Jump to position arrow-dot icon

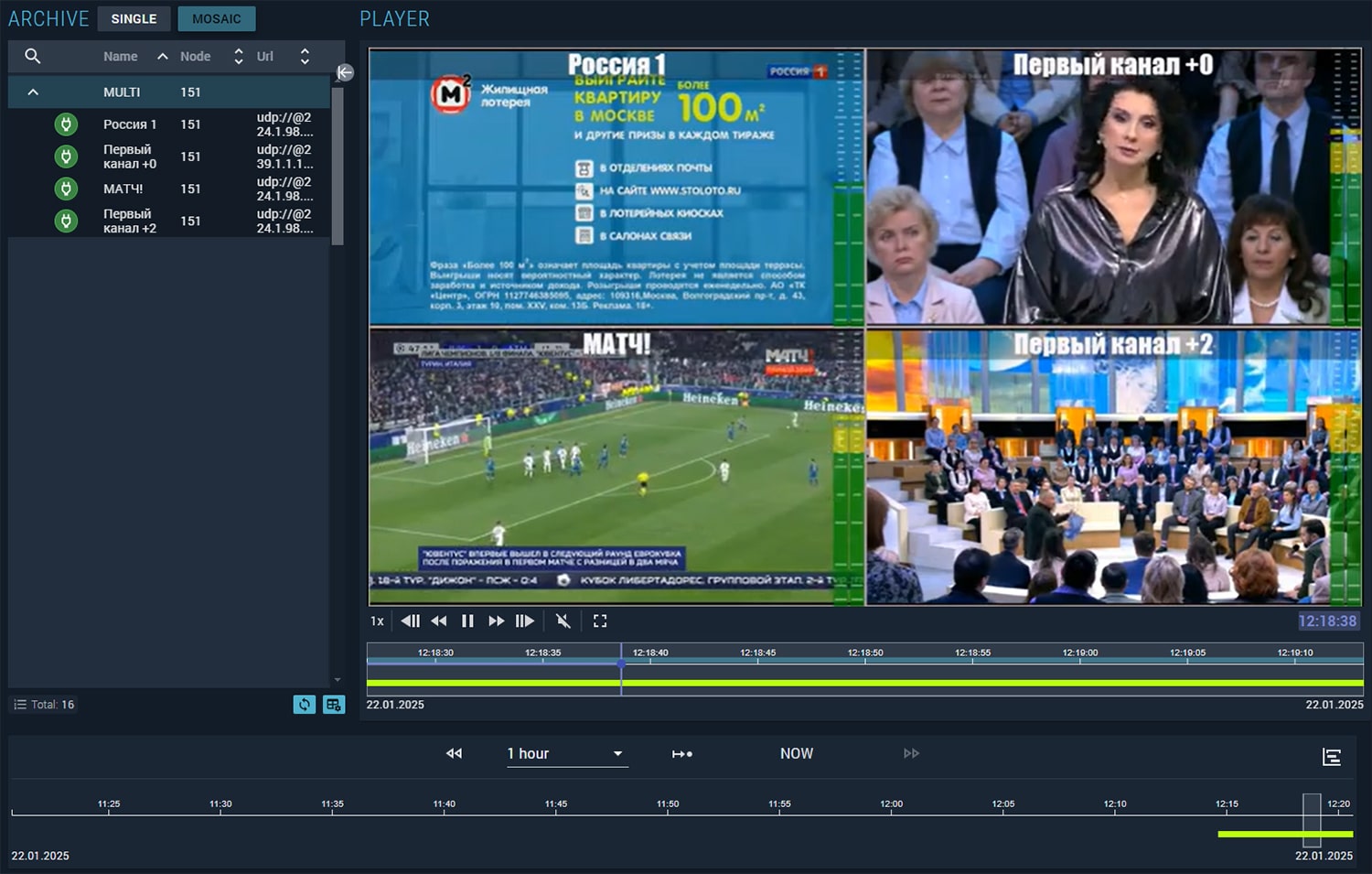(x=682, y=753)
